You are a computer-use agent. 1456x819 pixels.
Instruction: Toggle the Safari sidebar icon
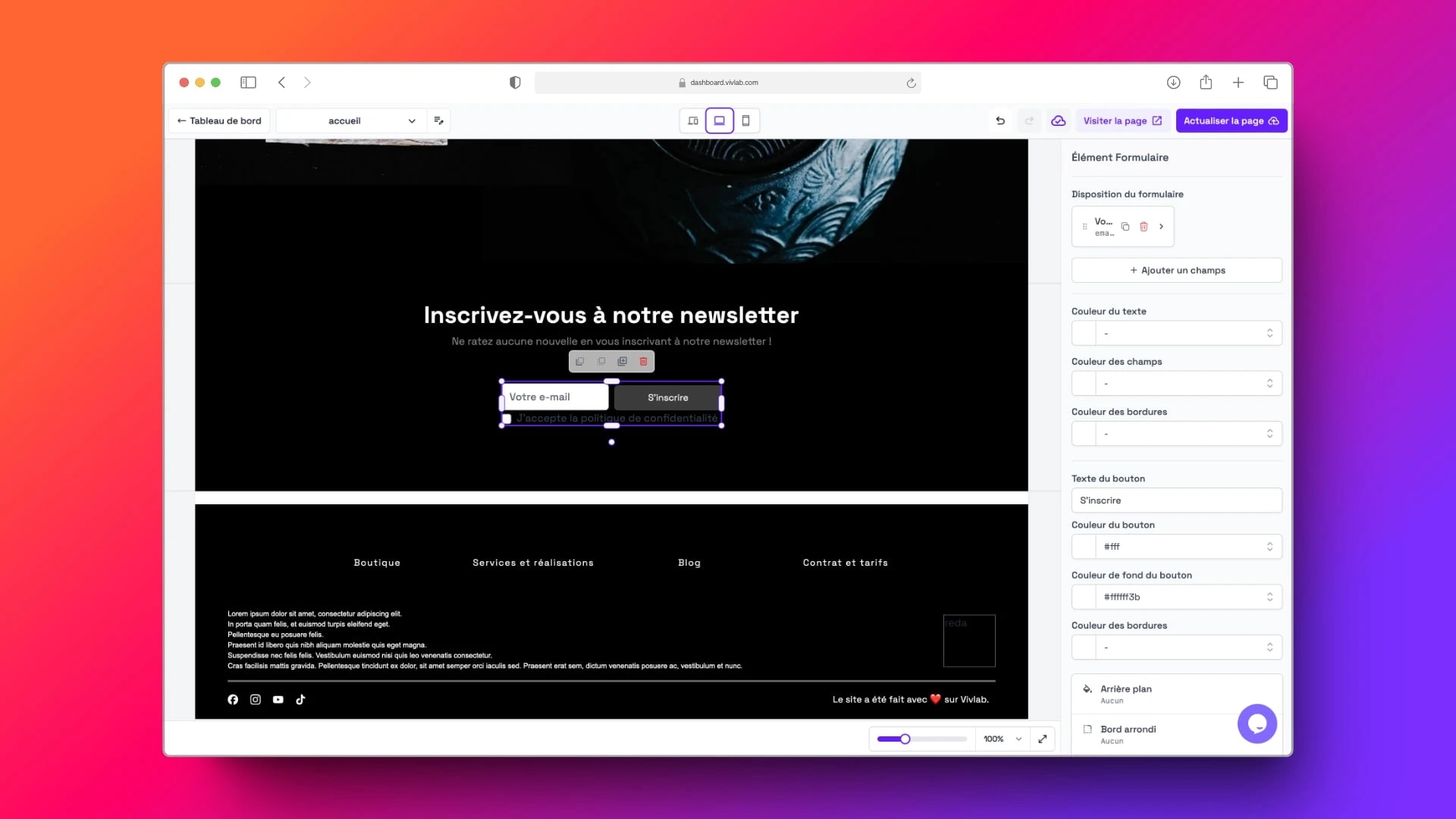click(x=248, y=83)
